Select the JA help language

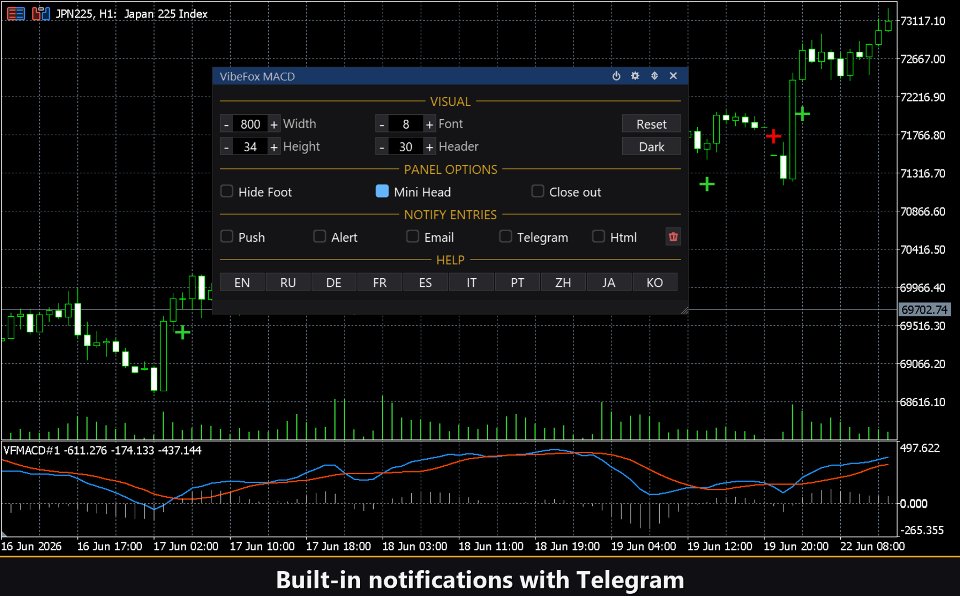(x=609, y=282)
